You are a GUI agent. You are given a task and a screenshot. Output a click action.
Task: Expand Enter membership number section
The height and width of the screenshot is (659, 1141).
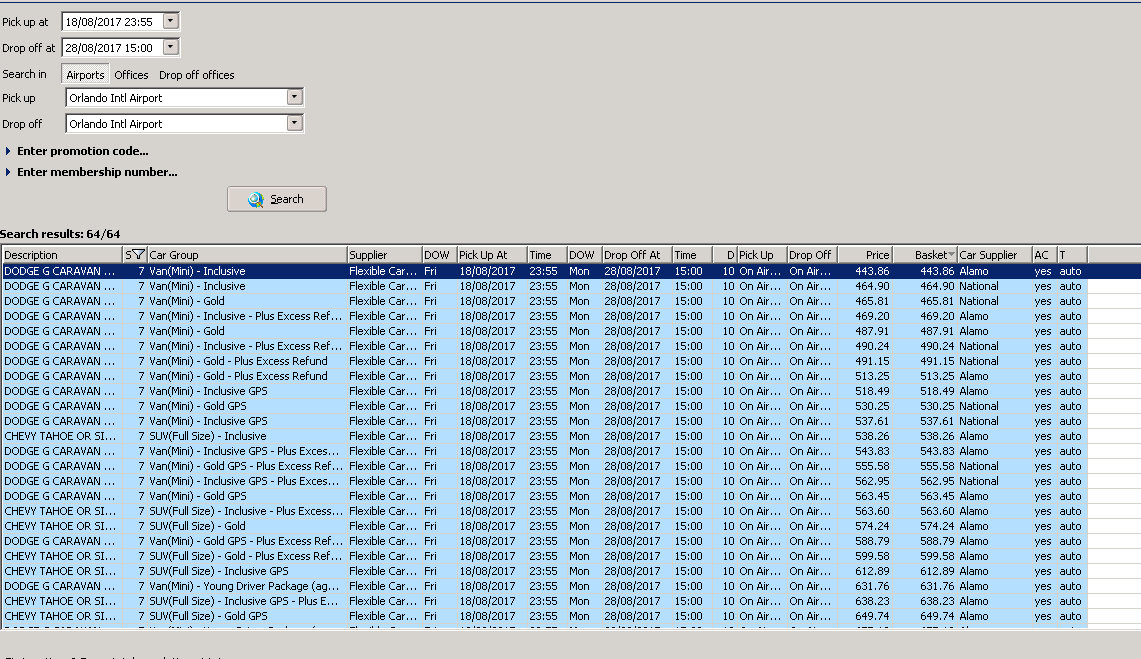coord(91,172)
